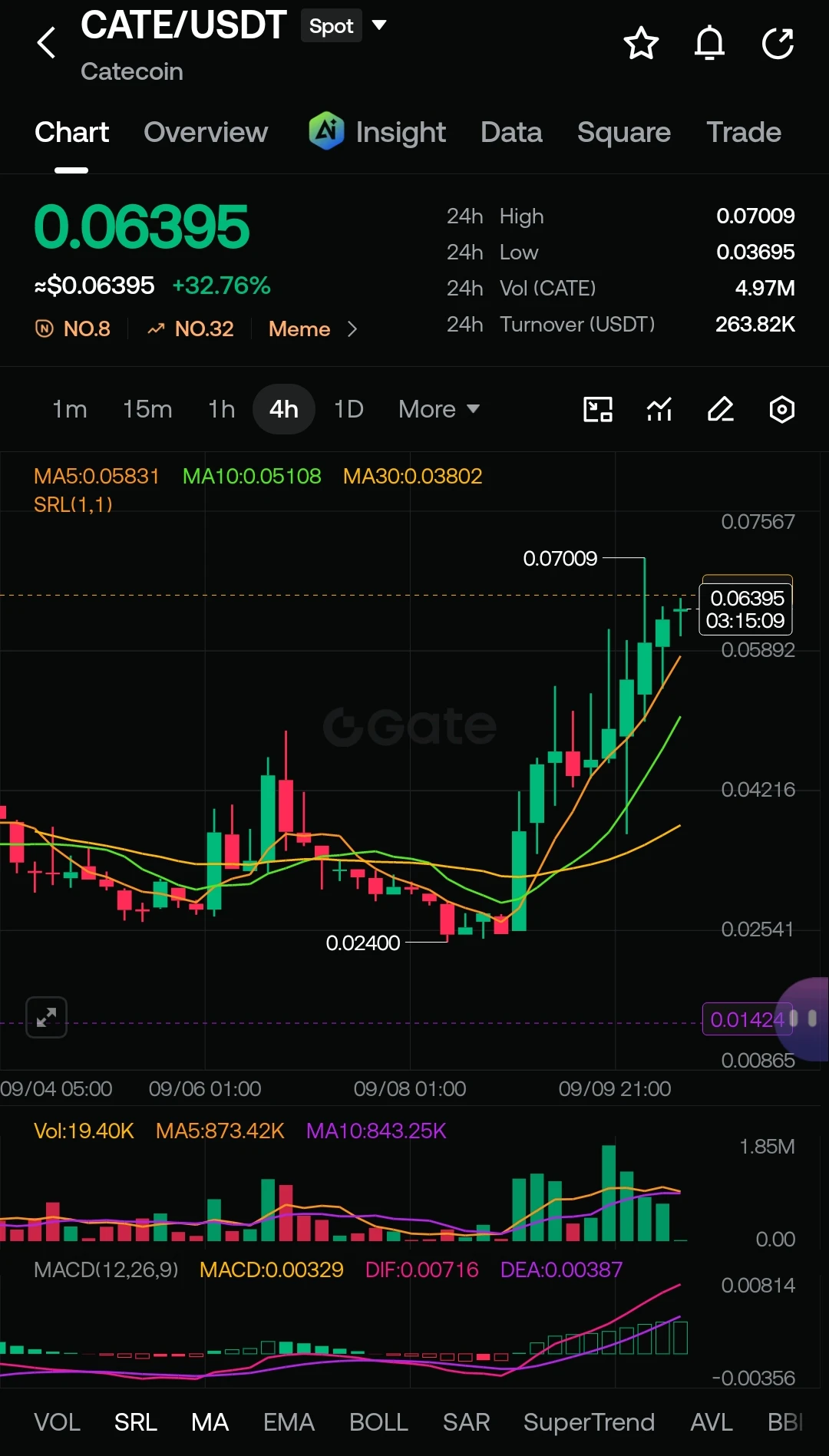
Task: Tap the +32.76% change percentage
Action: click(221, 286)
